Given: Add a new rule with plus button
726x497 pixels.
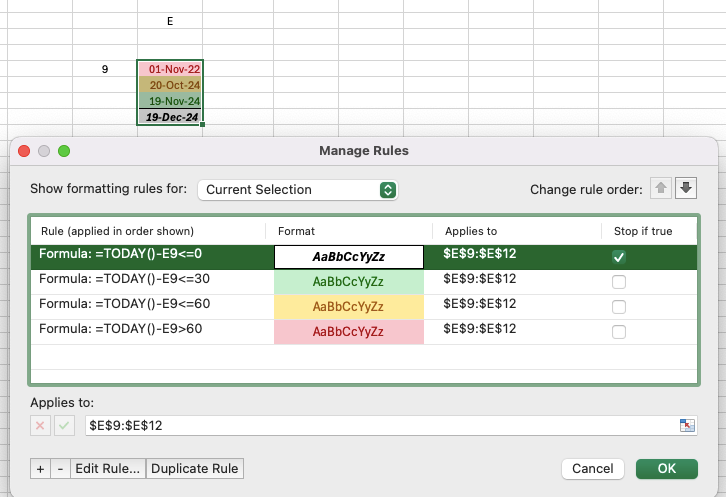Looking at the screenshot, I should click(x=40, y=469).
